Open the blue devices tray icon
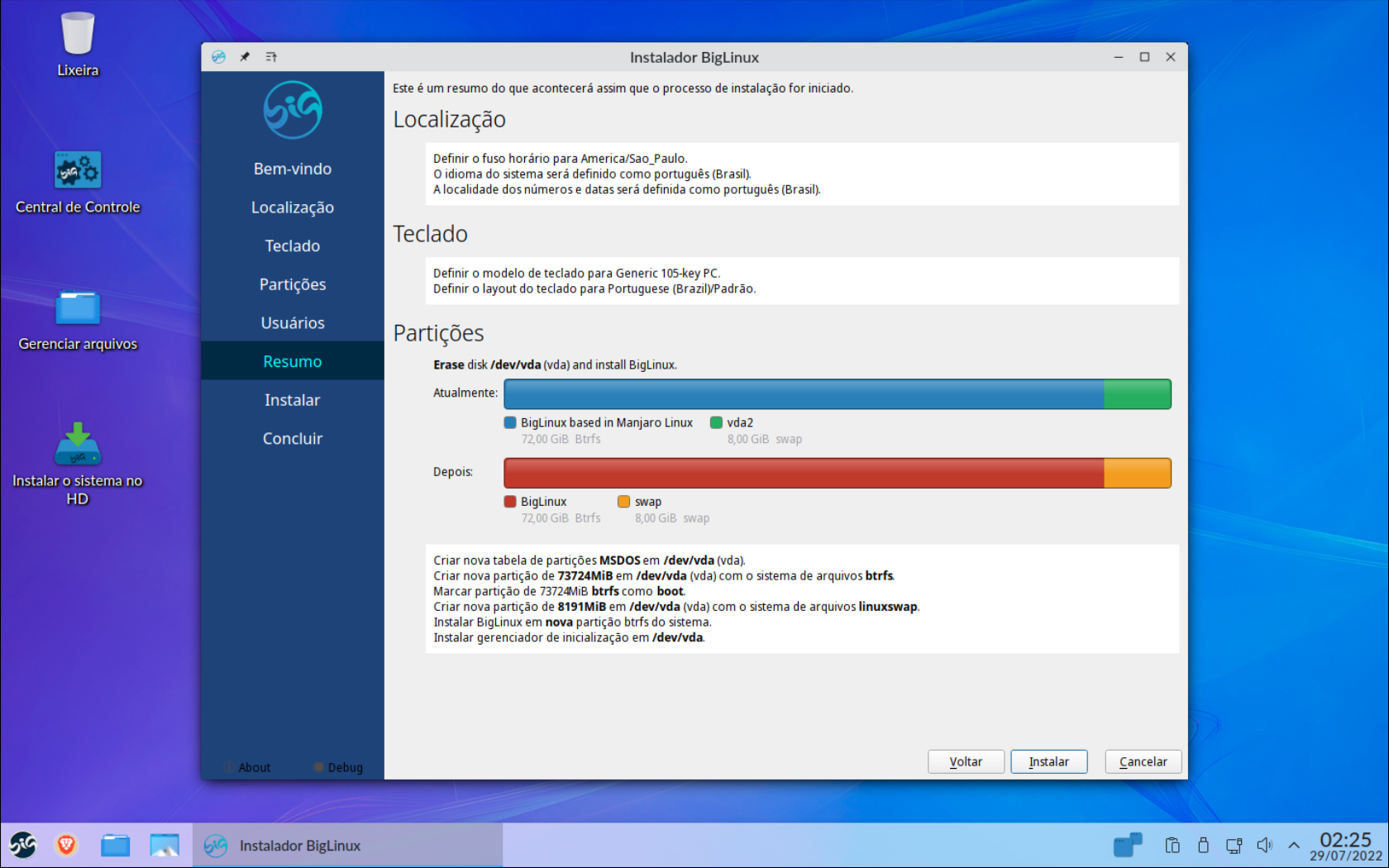Screen dimensions: 1389x868 coord(1128,845)
